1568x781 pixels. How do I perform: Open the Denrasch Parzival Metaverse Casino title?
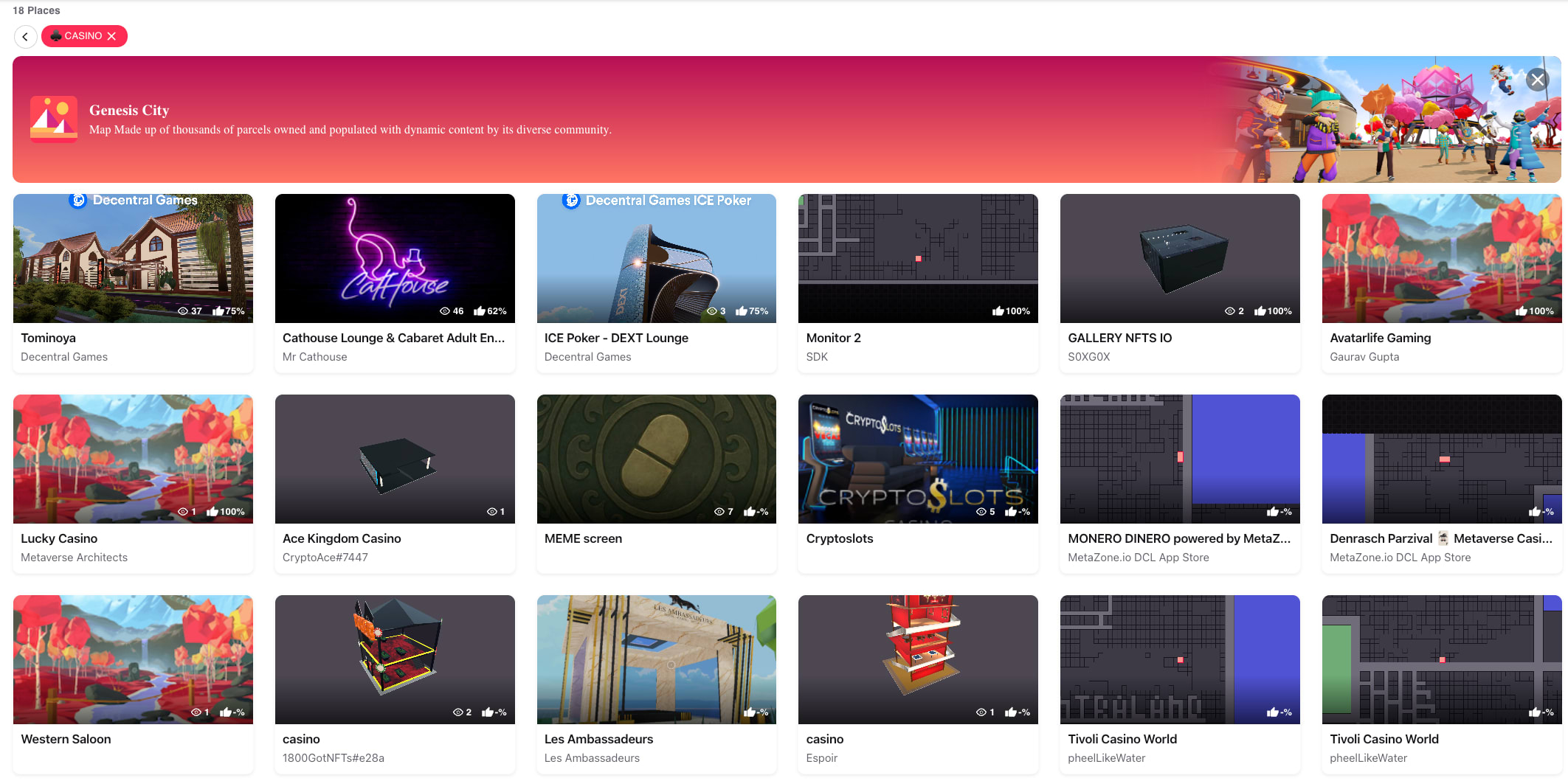coord(1441,538)
